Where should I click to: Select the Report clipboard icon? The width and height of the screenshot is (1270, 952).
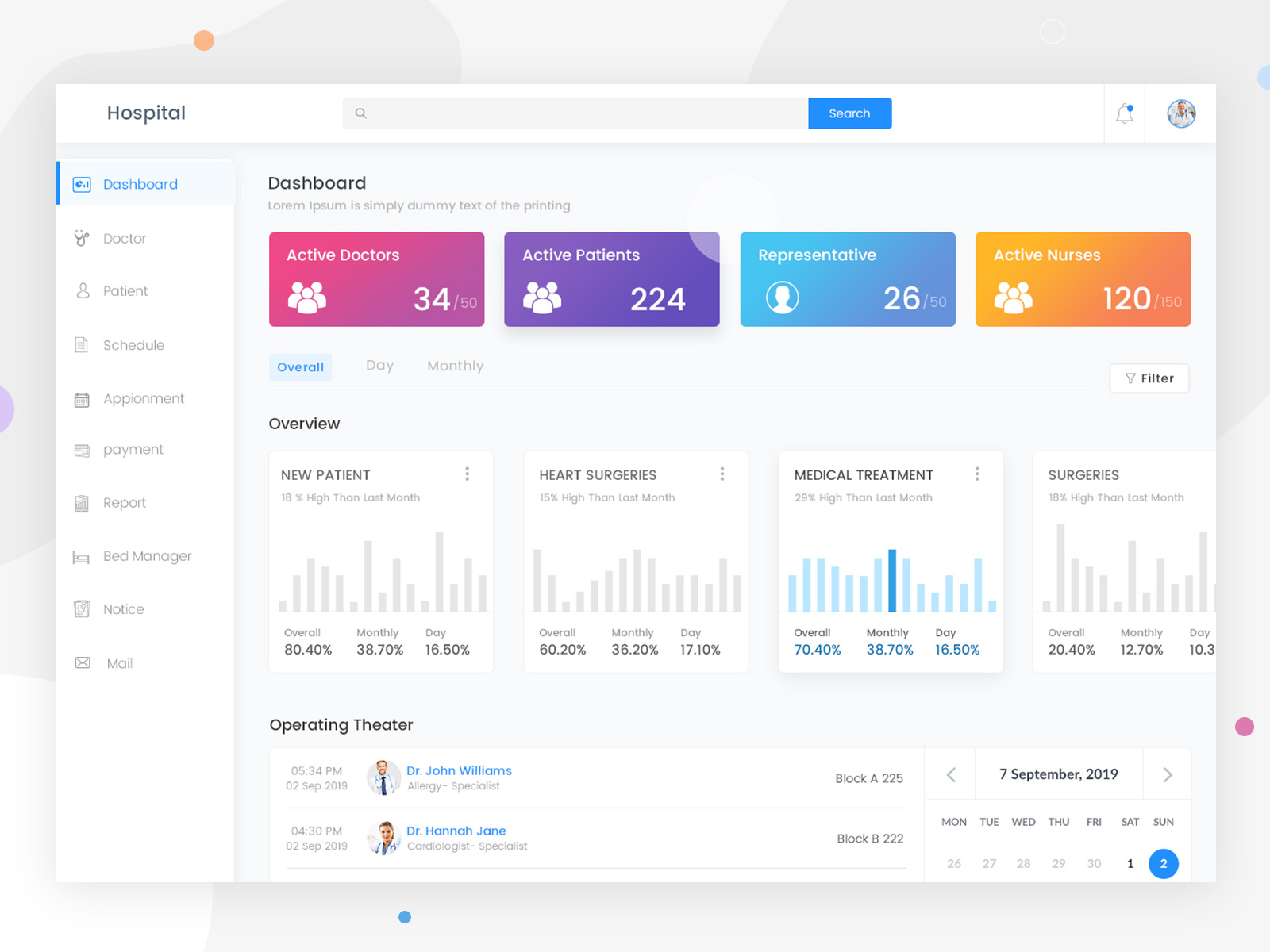coord(82,503)
